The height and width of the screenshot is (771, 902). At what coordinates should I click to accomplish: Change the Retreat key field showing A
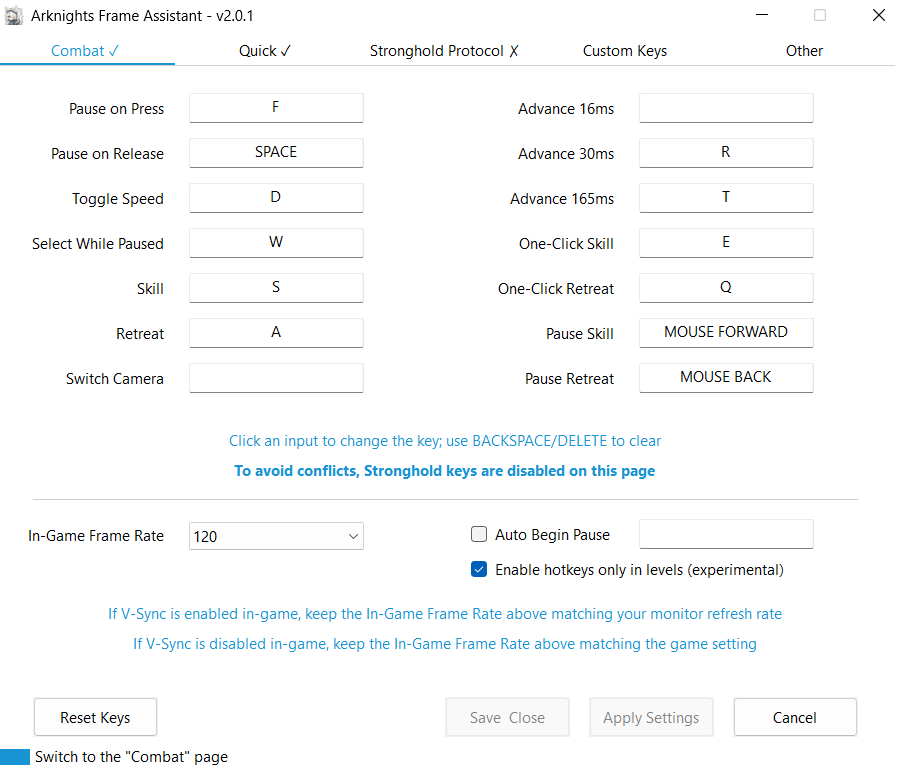pyautogui.click(x=276, y=333)
